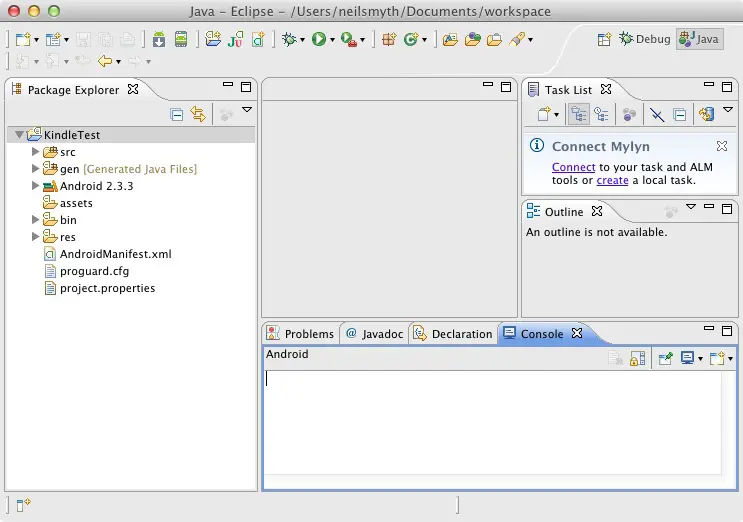Viewport: 743px width, 522px height.
Task: Click inside the Console text area
Action: coord(493,423)
